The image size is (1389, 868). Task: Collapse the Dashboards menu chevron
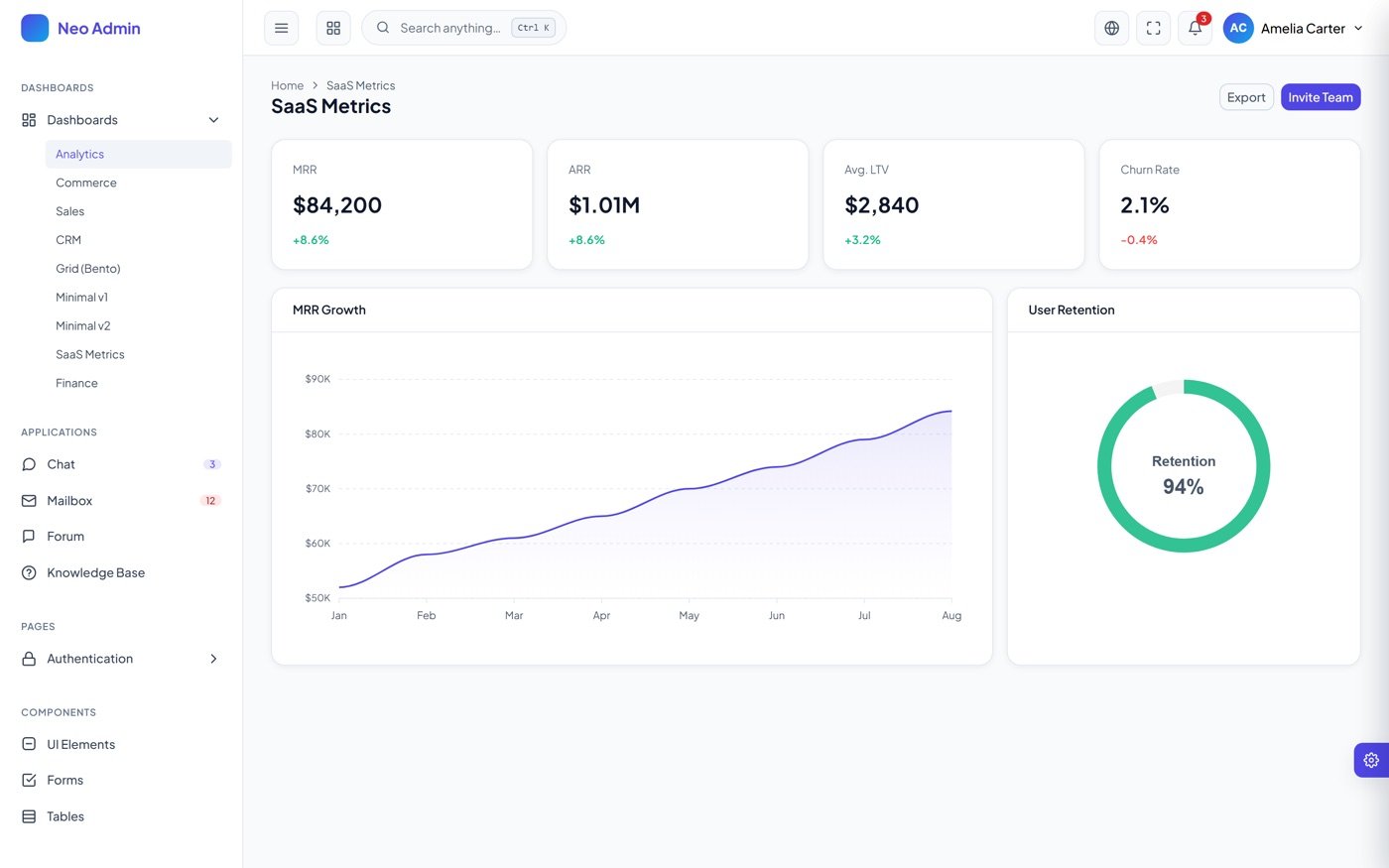(213, 120)
